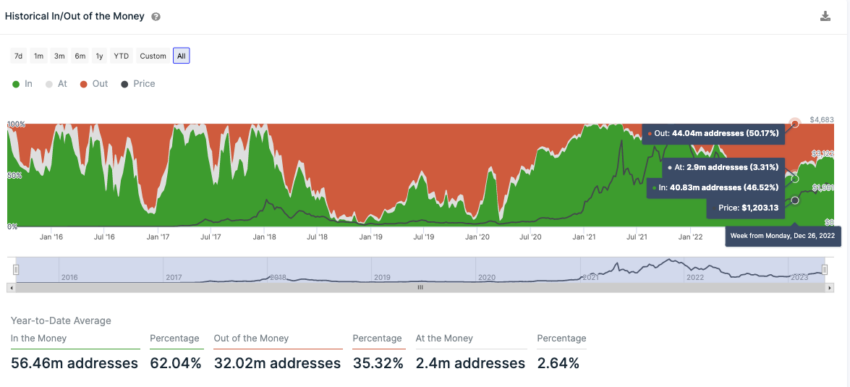Click the download chart icon
850x387 pixels.
pyautogui.click(x=825, y=16)
